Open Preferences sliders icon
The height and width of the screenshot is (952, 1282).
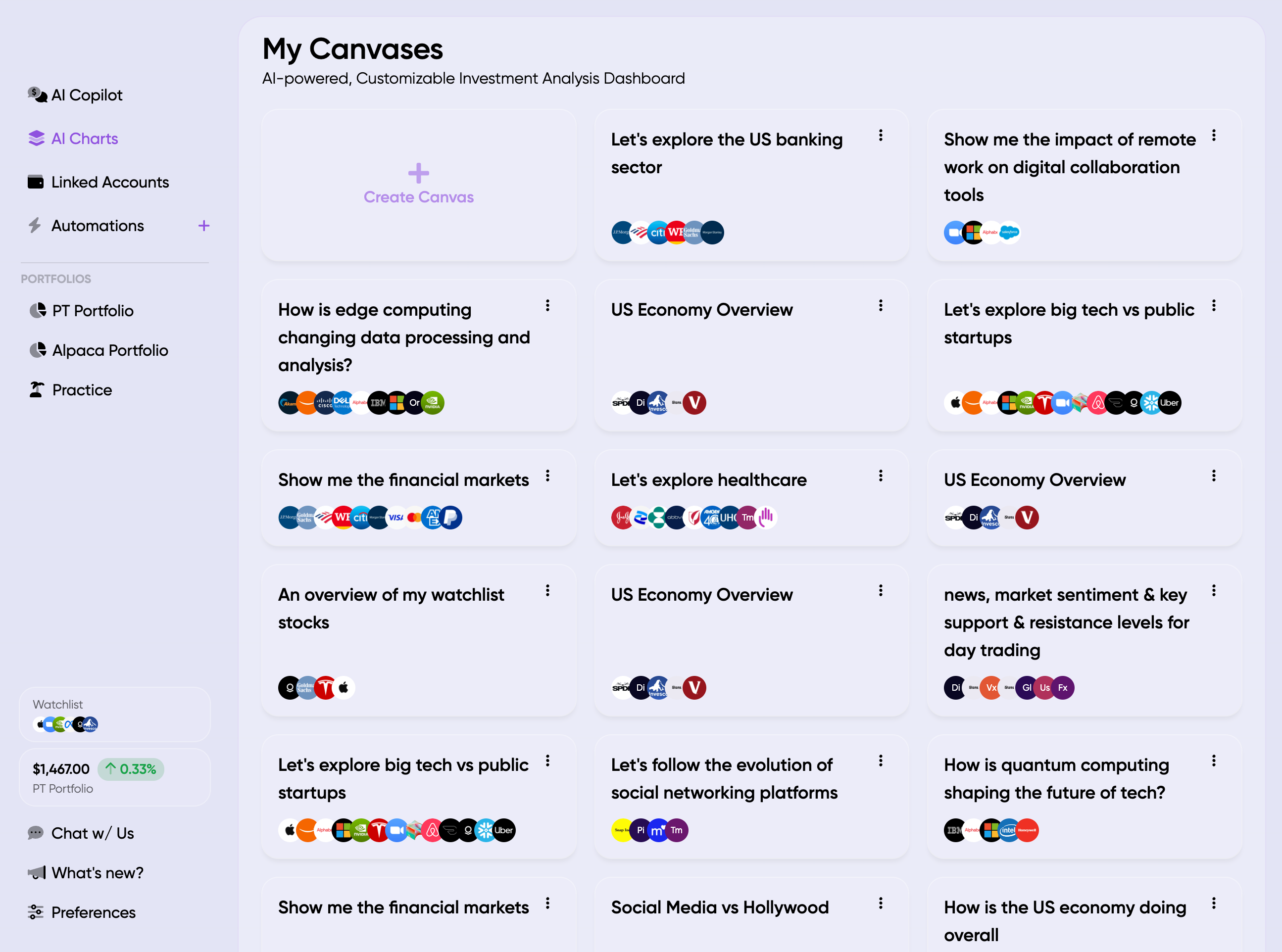click(36, 911)
